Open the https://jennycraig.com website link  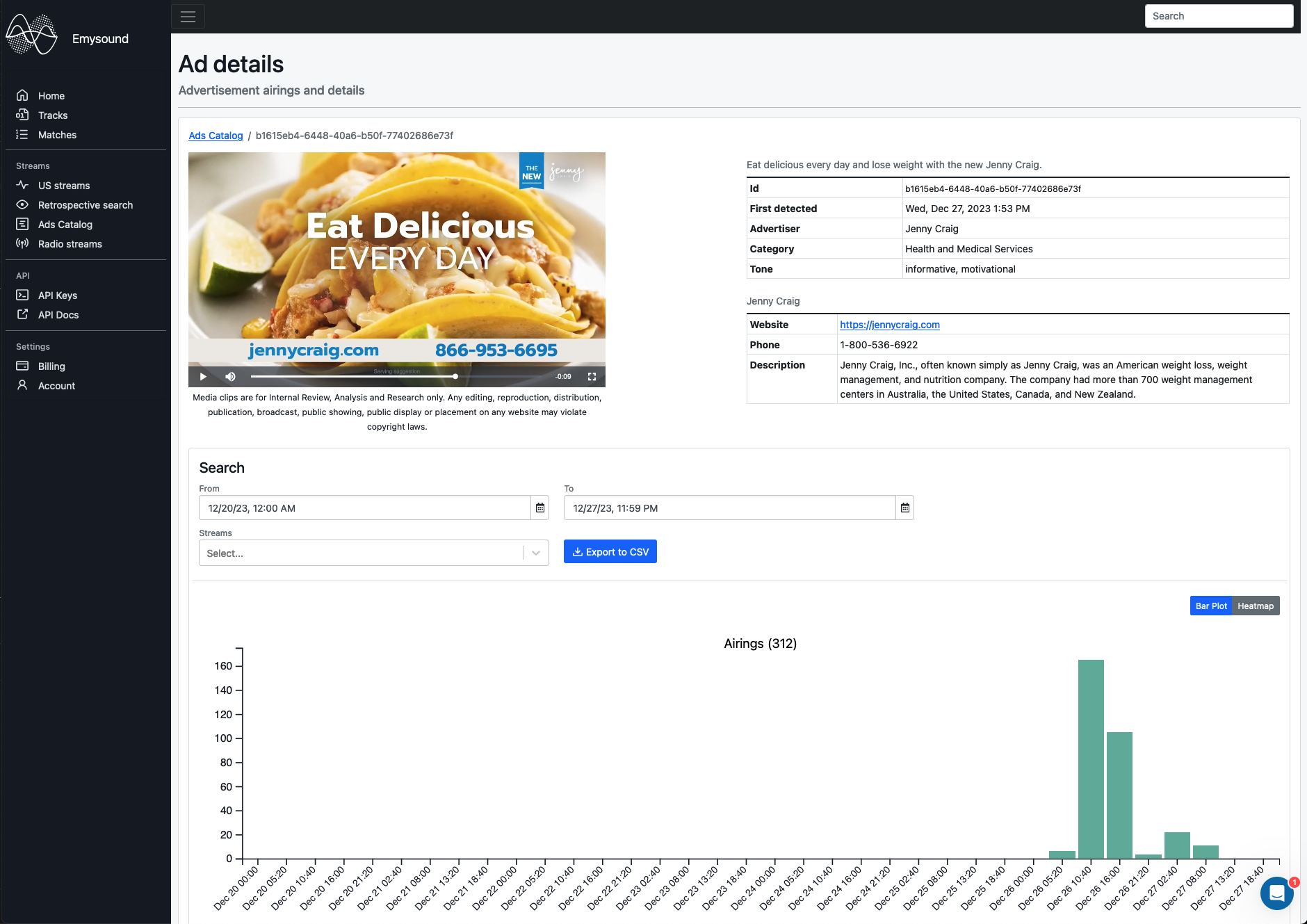(890, 325)
